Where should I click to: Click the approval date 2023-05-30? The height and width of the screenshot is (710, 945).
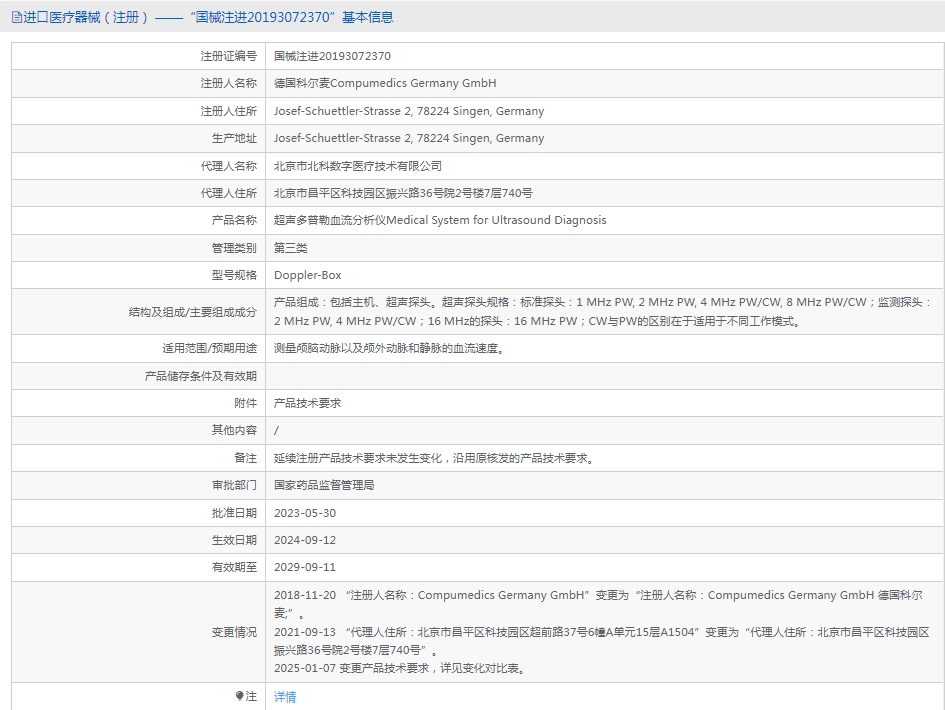pos(305,512)
